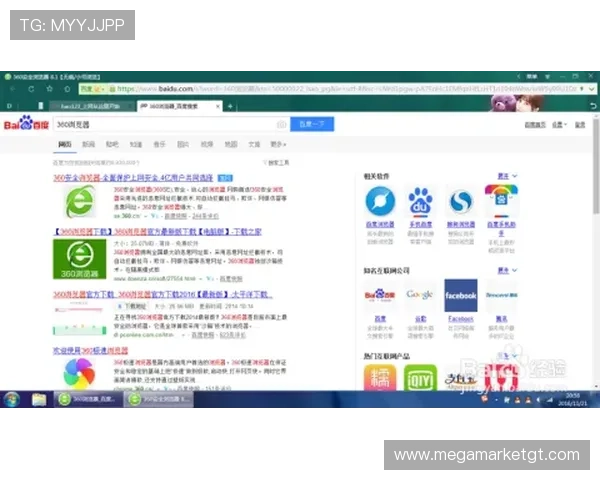The image size is (600, 480).
Task: Close the 360浏览器 百度搜索 tab
Action: (218, 106)
